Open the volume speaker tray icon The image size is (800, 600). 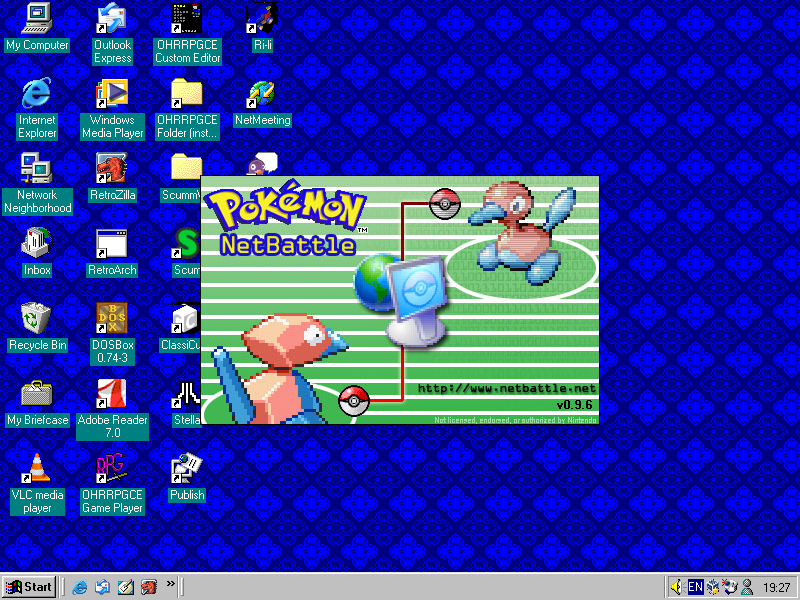677,587
